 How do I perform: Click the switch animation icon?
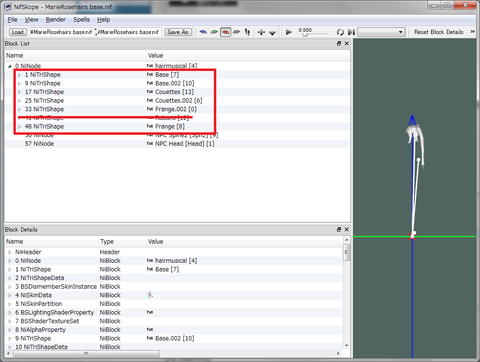tap(351, 32)
